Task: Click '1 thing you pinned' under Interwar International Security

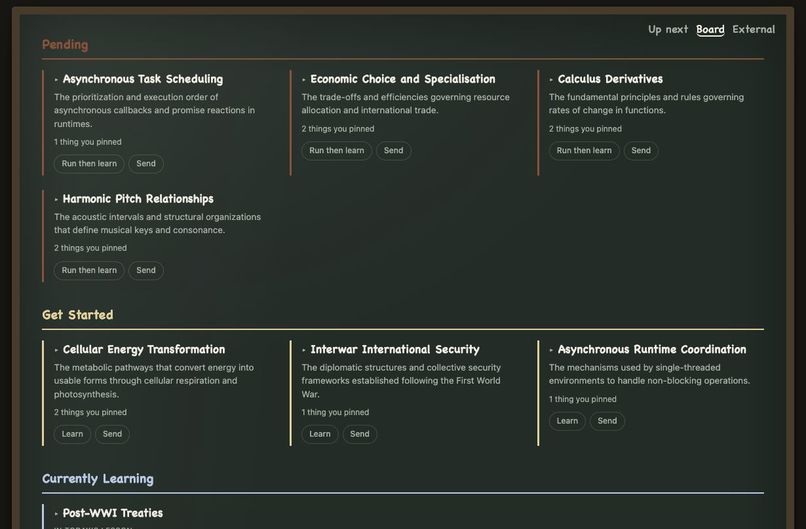Action: pyautogui.click(x=335, y=412)
